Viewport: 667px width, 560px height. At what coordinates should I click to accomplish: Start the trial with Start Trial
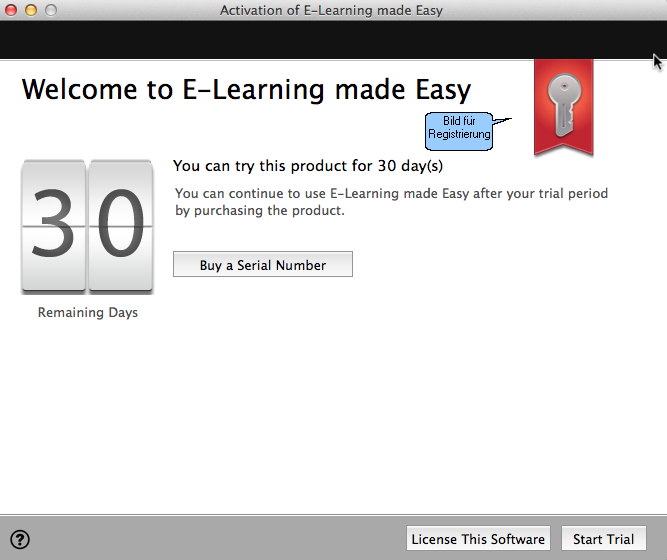tap(603, 539)
